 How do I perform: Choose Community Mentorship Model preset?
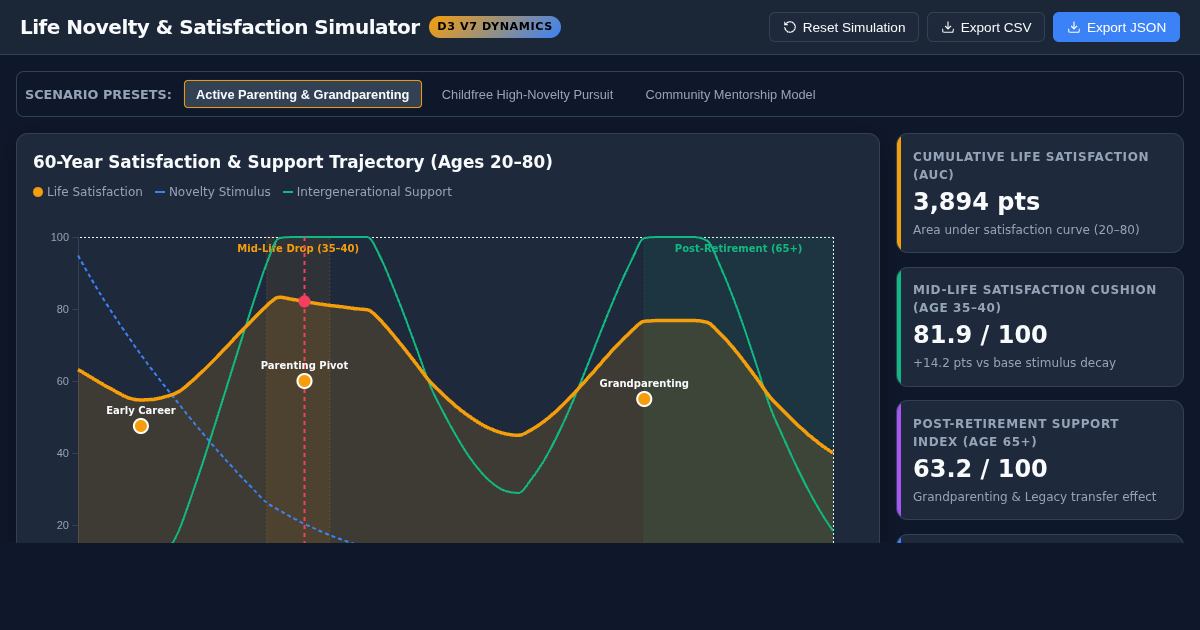[x=730, y=94]
